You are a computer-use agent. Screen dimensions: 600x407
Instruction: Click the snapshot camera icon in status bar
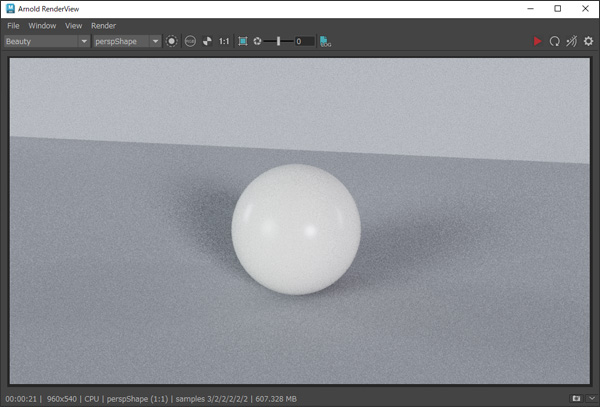click(x=577, y=399)
